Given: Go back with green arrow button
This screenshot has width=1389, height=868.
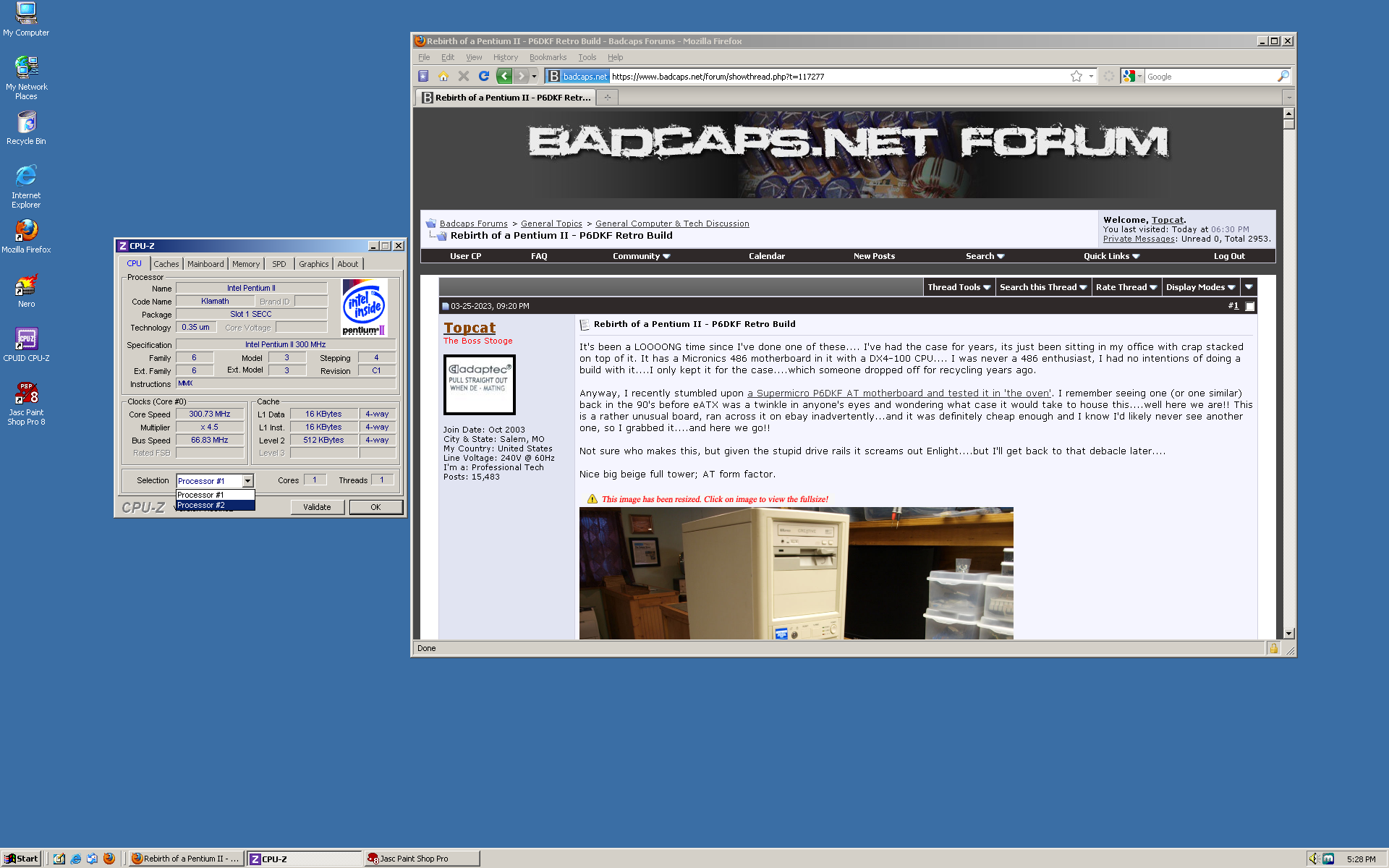Looking at the screenshot, I should click(504, 76).
